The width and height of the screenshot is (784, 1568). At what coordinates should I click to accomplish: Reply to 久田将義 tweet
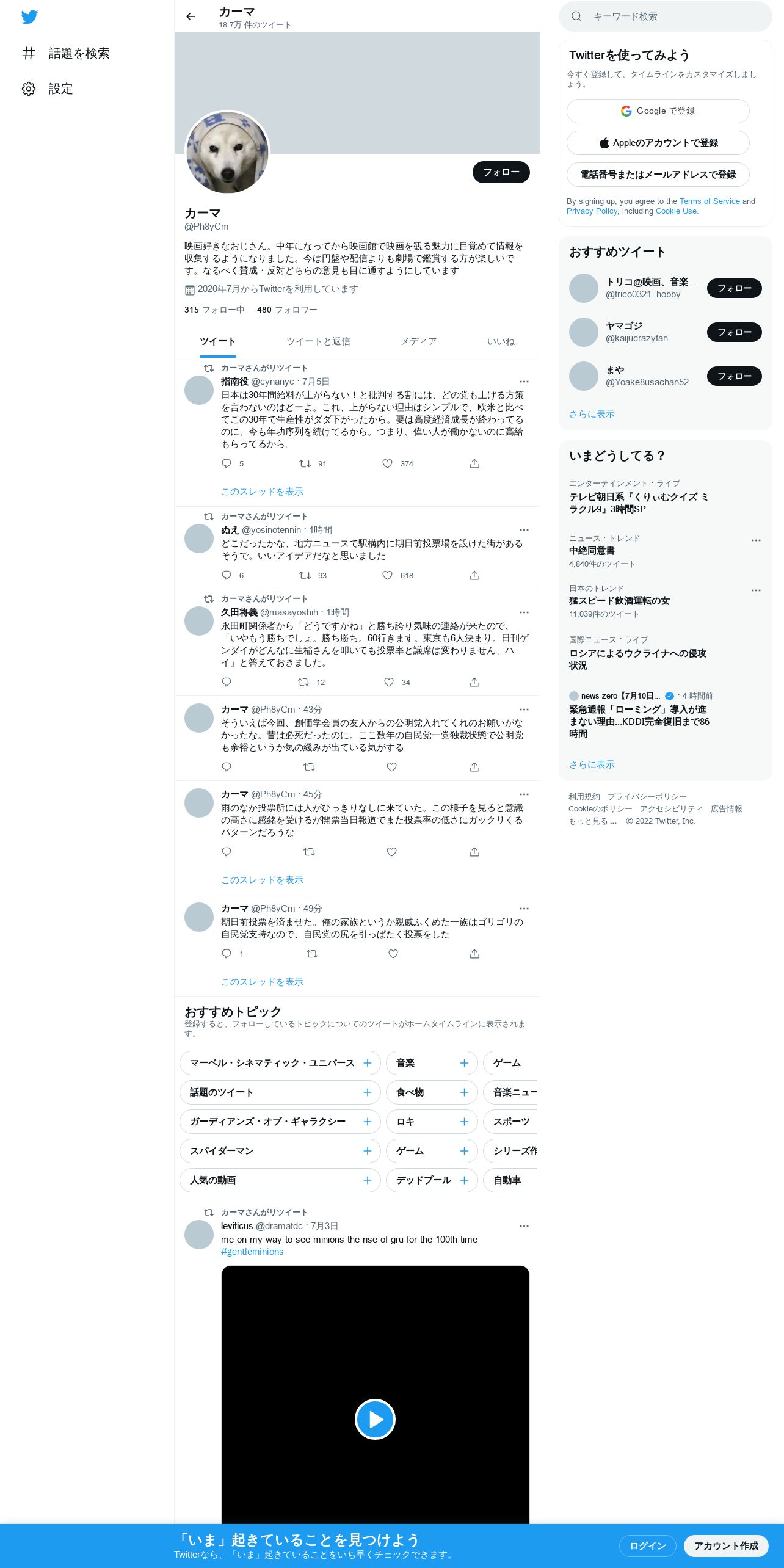click(x=227, y=682)
